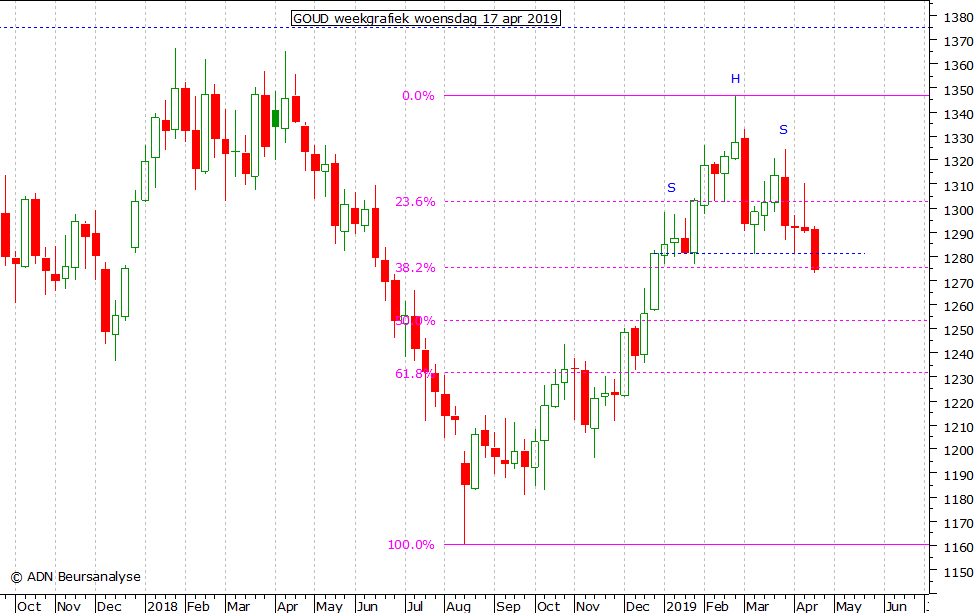977x613 pixels.
Task: Click the 1150 price axis label
Action: click(x=958, y=573)
